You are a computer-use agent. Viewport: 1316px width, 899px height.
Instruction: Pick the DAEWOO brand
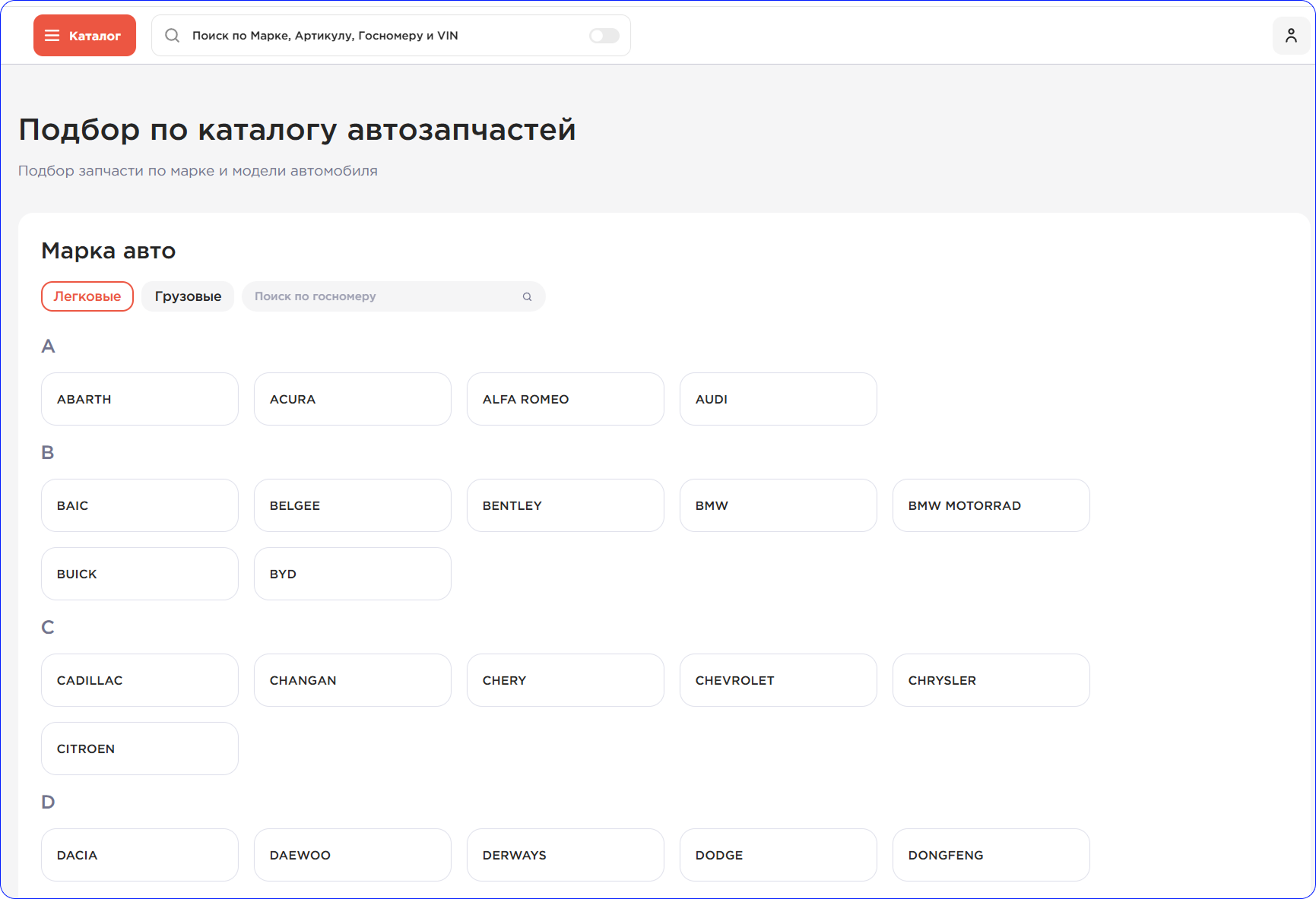[352, 855]
